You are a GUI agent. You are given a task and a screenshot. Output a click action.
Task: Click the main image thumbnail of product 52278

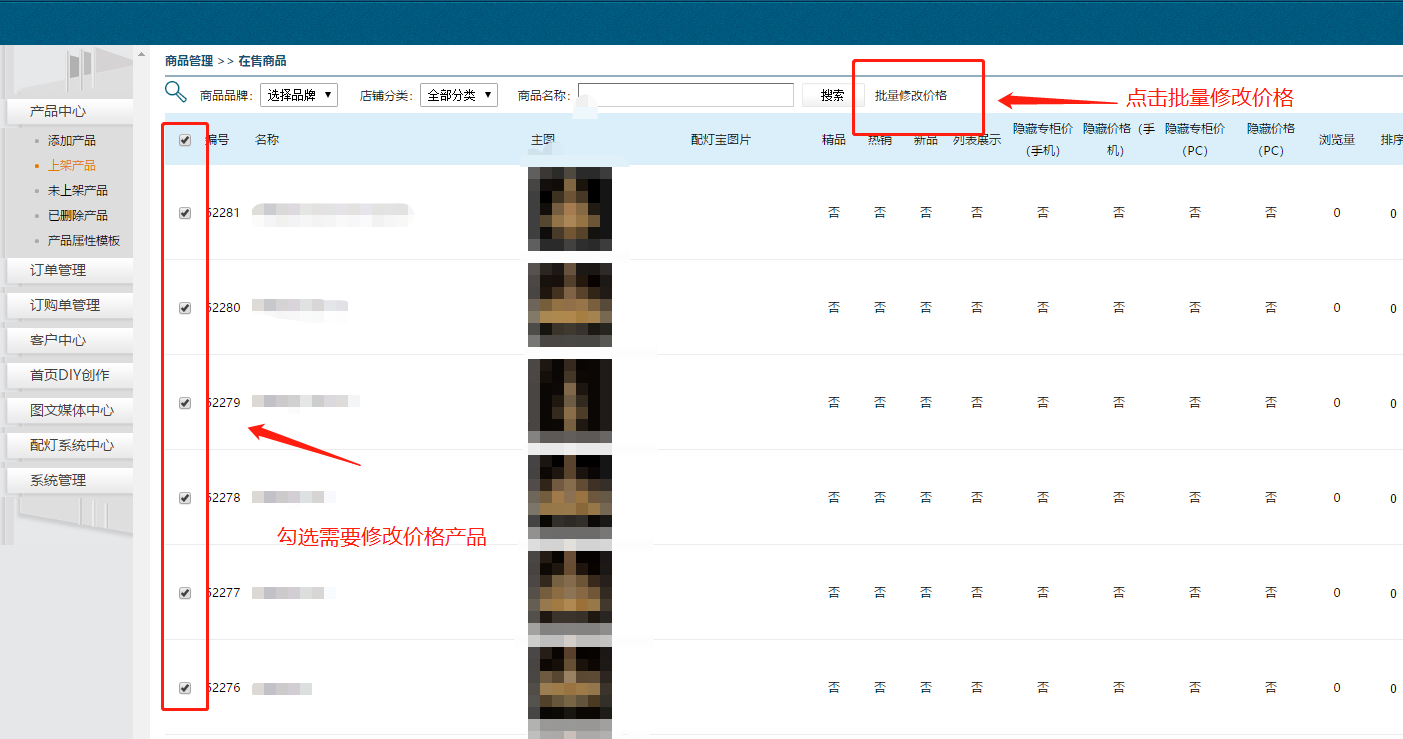(570, 497)
